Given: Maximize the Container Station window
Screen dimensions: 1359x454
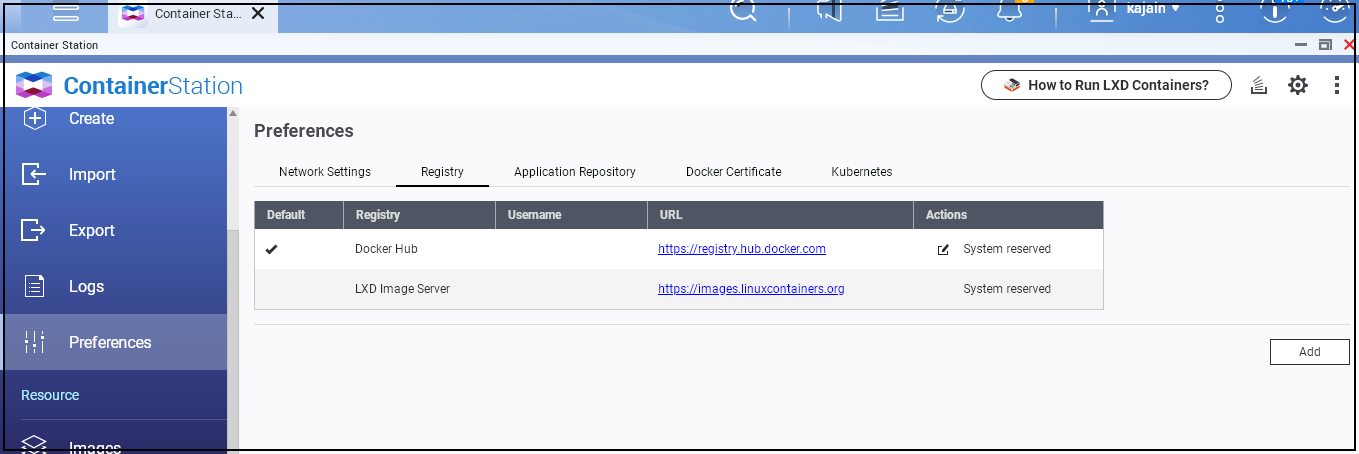Looking at the screenshot, I should click(1326, 45).
